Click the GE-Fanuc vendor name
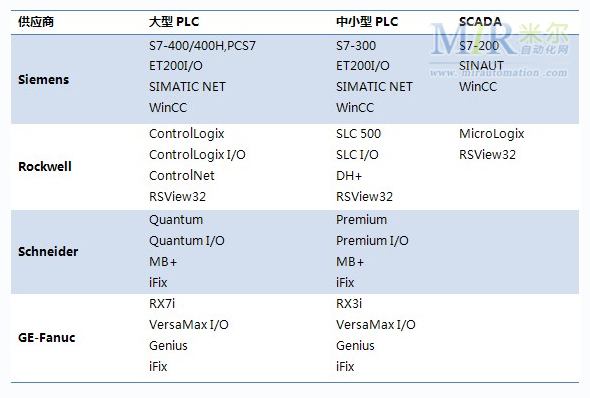 pyautogui.click(x=47, y=337)
